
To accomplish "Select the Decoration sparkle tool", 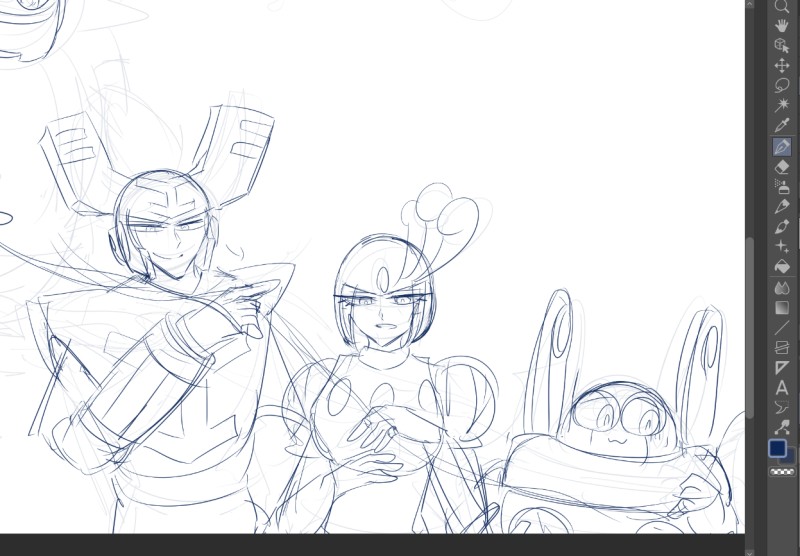I will click(x=782, y=246).
